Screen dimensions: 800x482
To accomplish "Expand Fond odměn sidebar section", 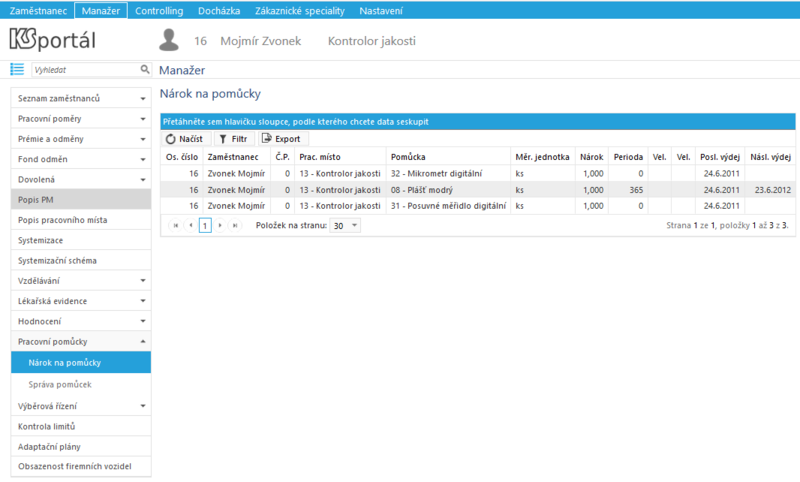I will click(x=81, y=159).
